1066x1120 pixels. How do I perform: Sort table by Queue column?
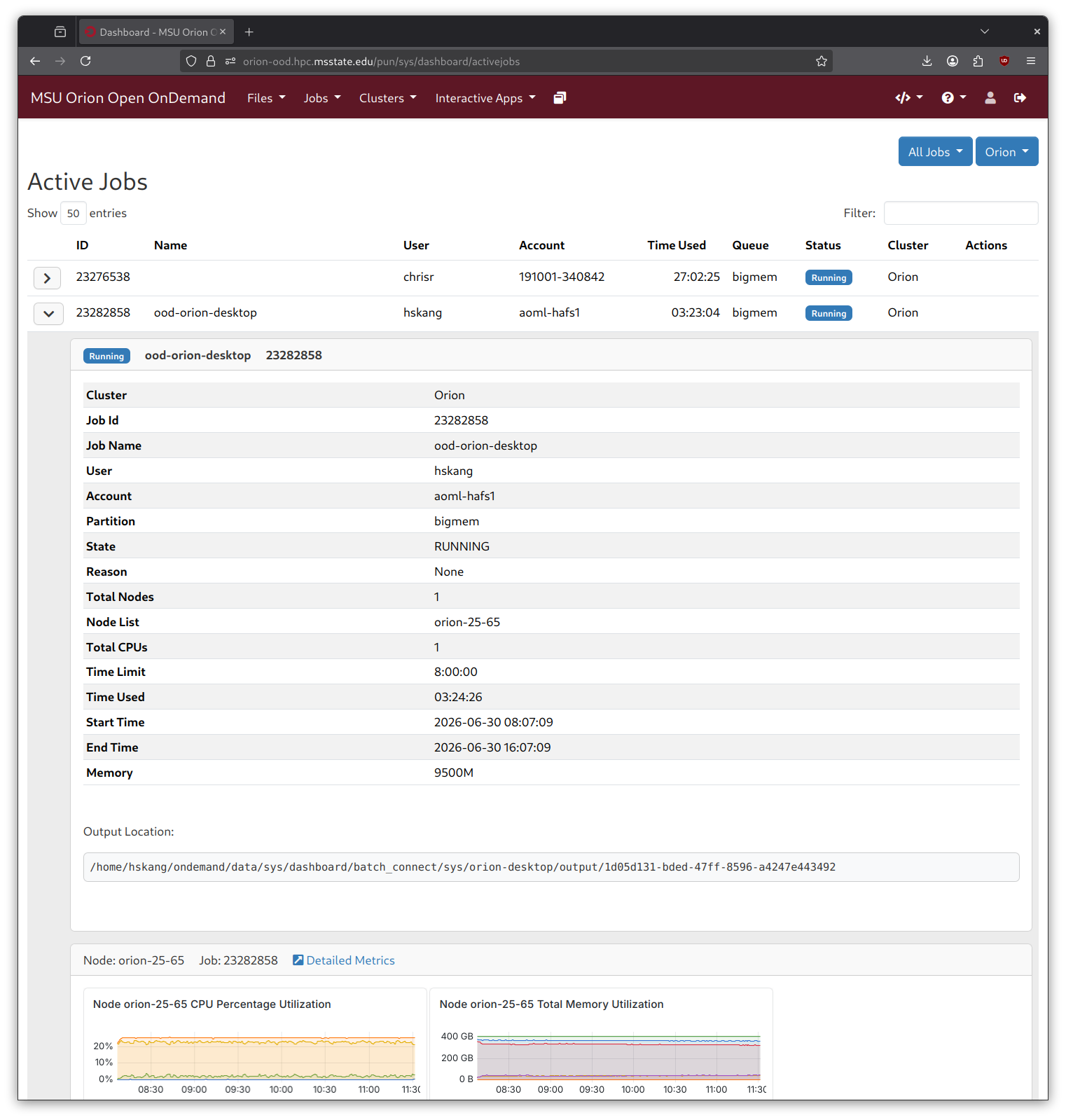click(750, 245)
